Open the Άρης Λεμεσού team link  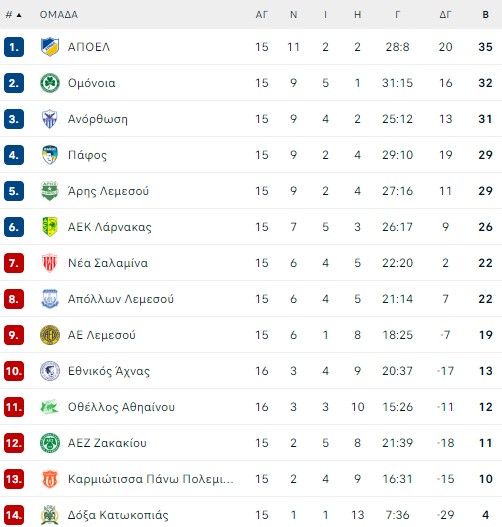click(108, 191)
